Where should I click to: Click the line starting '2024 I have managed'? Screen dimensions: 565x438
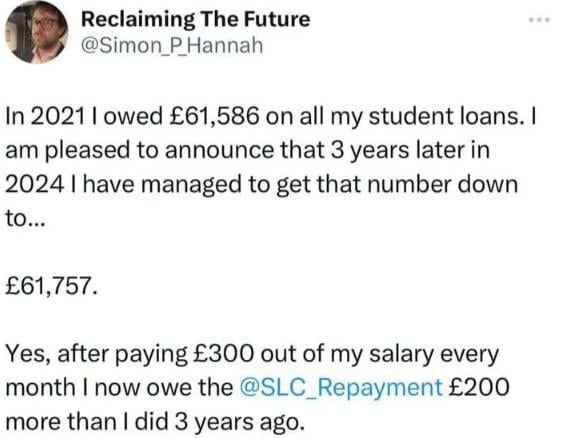click(262, 184)
